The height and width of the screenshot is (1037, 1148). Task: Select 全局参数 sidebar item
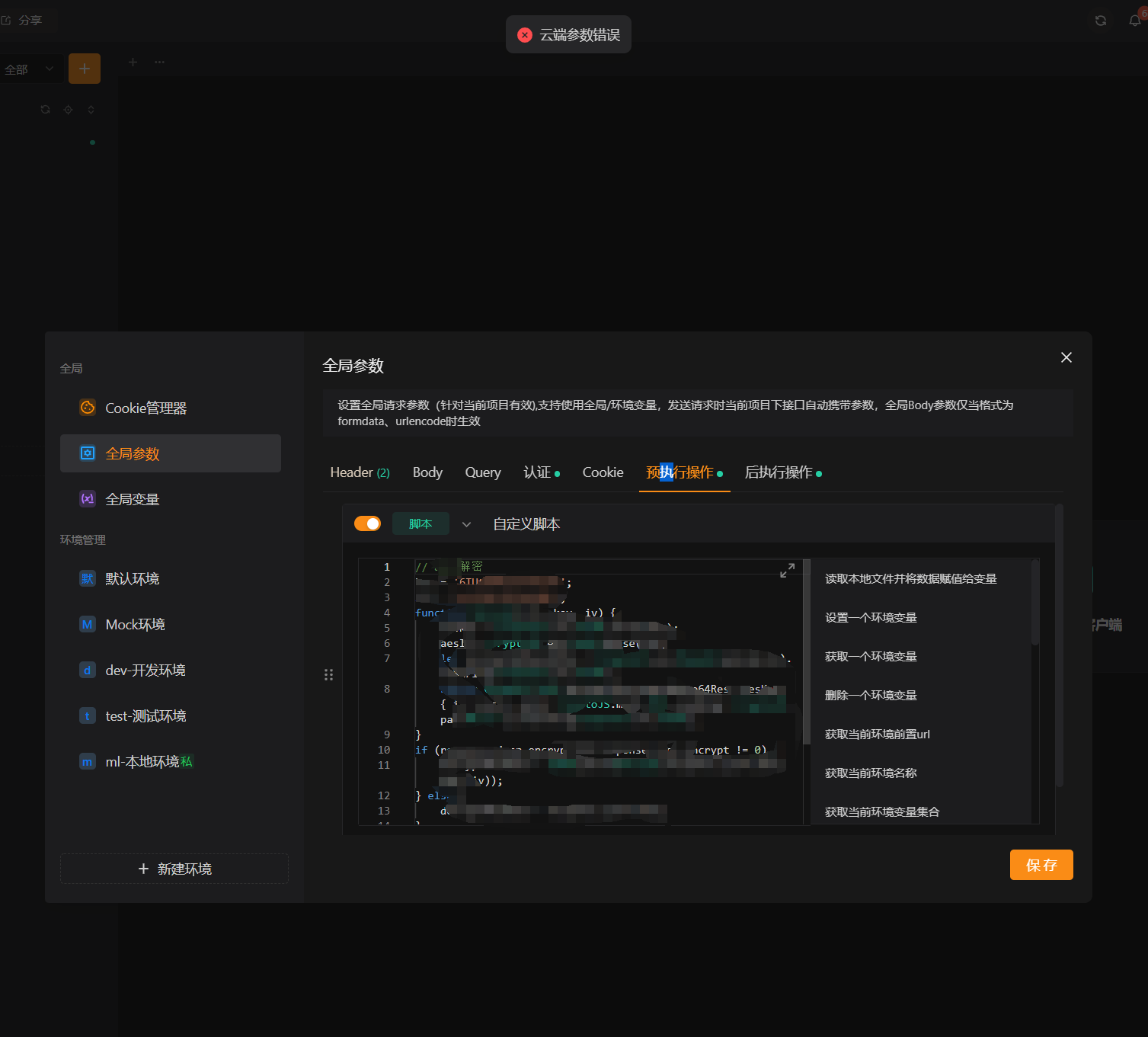(x=170, y=453)
